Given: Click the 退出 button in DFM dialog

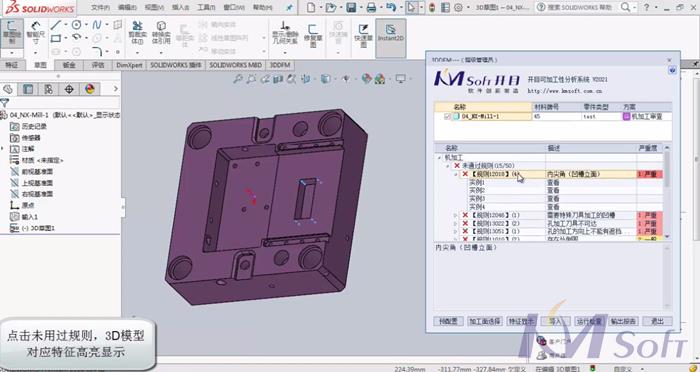Looking at the screenshot, I should click(657, 321).
